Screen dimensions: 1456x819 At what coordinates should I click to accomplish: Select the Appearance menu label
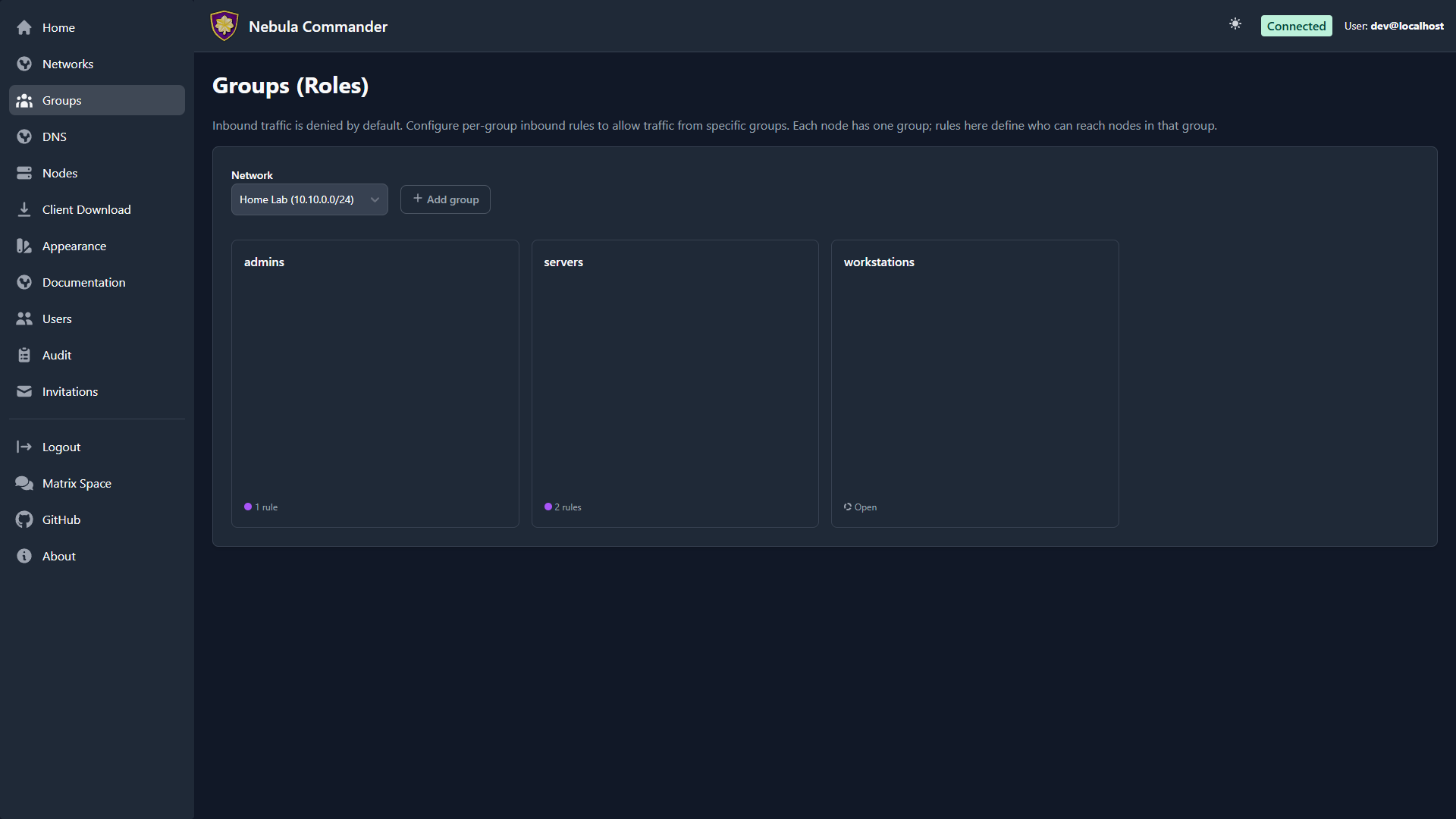74,246
